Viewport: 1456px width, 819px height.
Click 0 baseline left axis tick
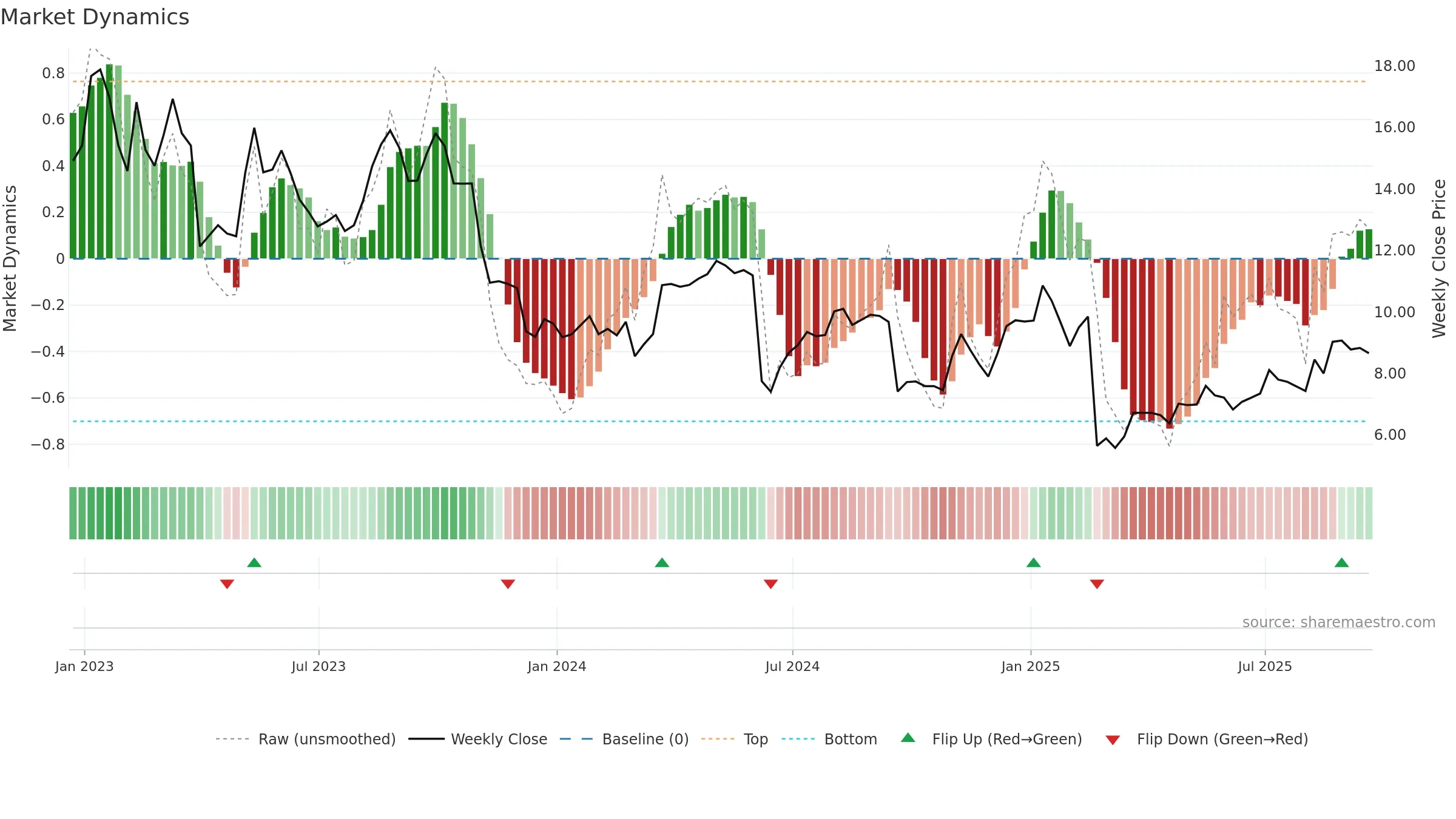coord(60,259)
